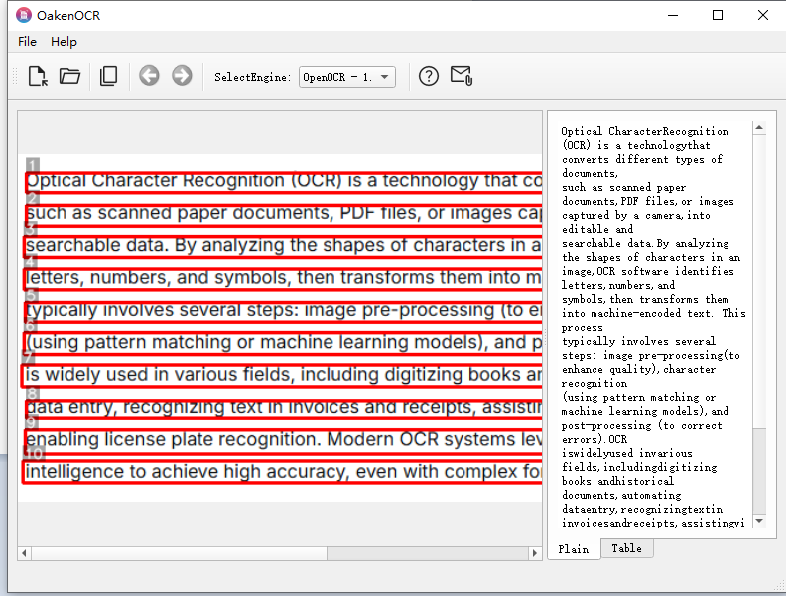
Task: Select detected line 'enabling license plate recognition'
Action: tap(284, 440)
